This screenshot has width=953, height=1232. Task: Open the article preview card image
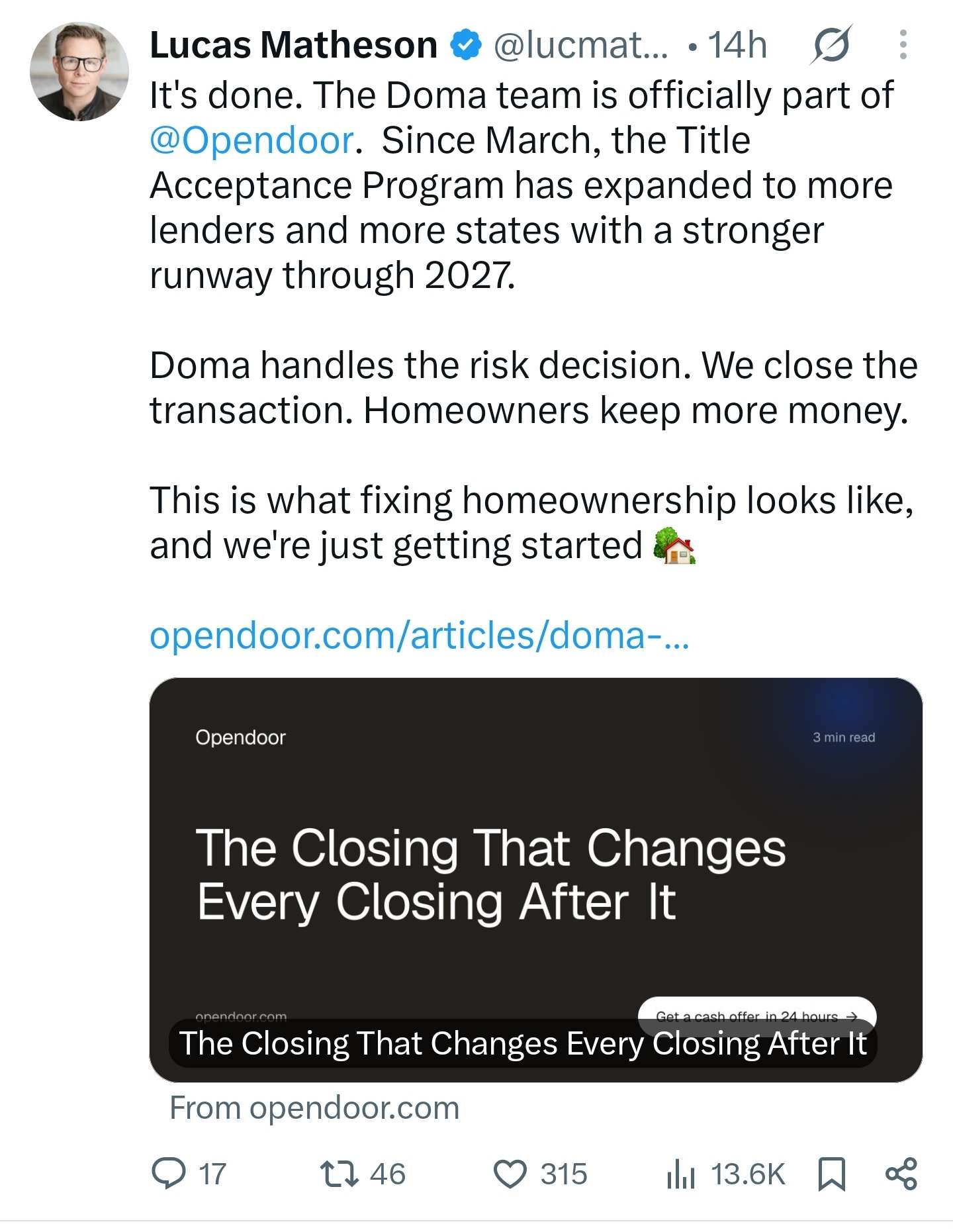pyautogui.click(x=536, y=880)
